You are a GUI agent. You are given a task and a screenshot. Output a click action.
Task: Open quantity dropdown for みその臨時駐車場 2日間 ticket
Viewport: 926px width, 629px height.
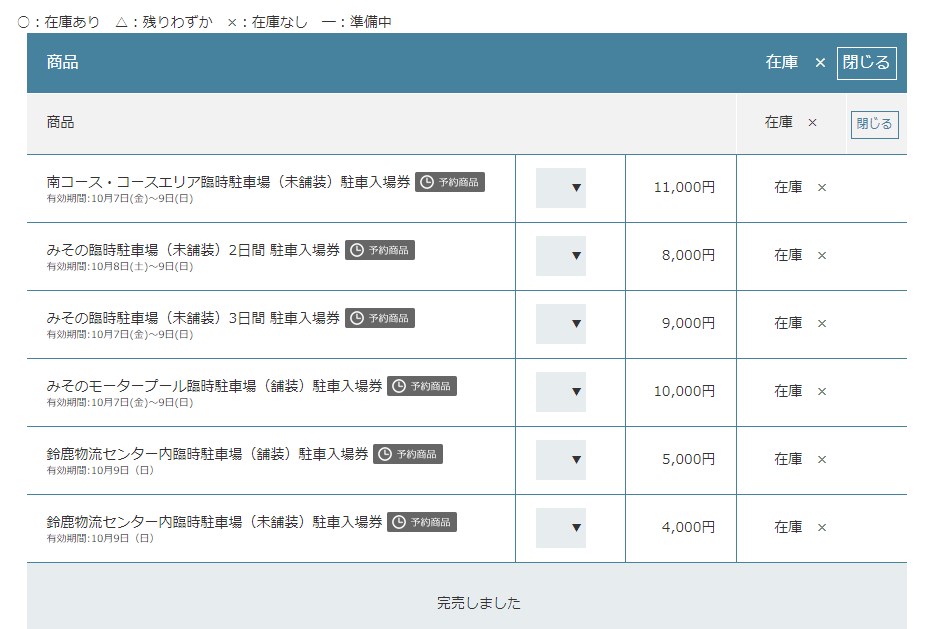pos(561,256)
